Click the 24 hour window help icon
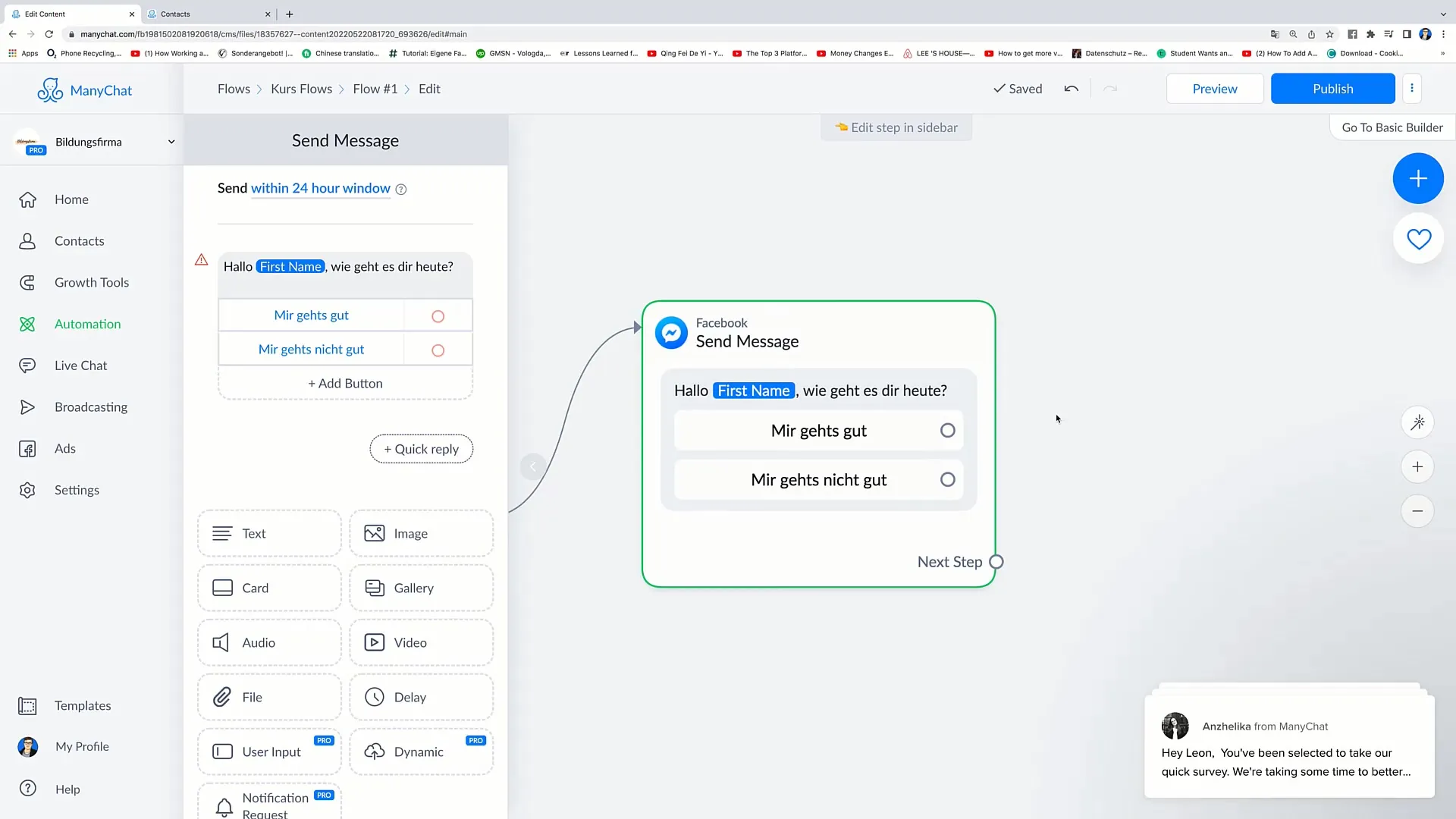Viewport: 1456px width, 819px height. [x=401, y=190]
